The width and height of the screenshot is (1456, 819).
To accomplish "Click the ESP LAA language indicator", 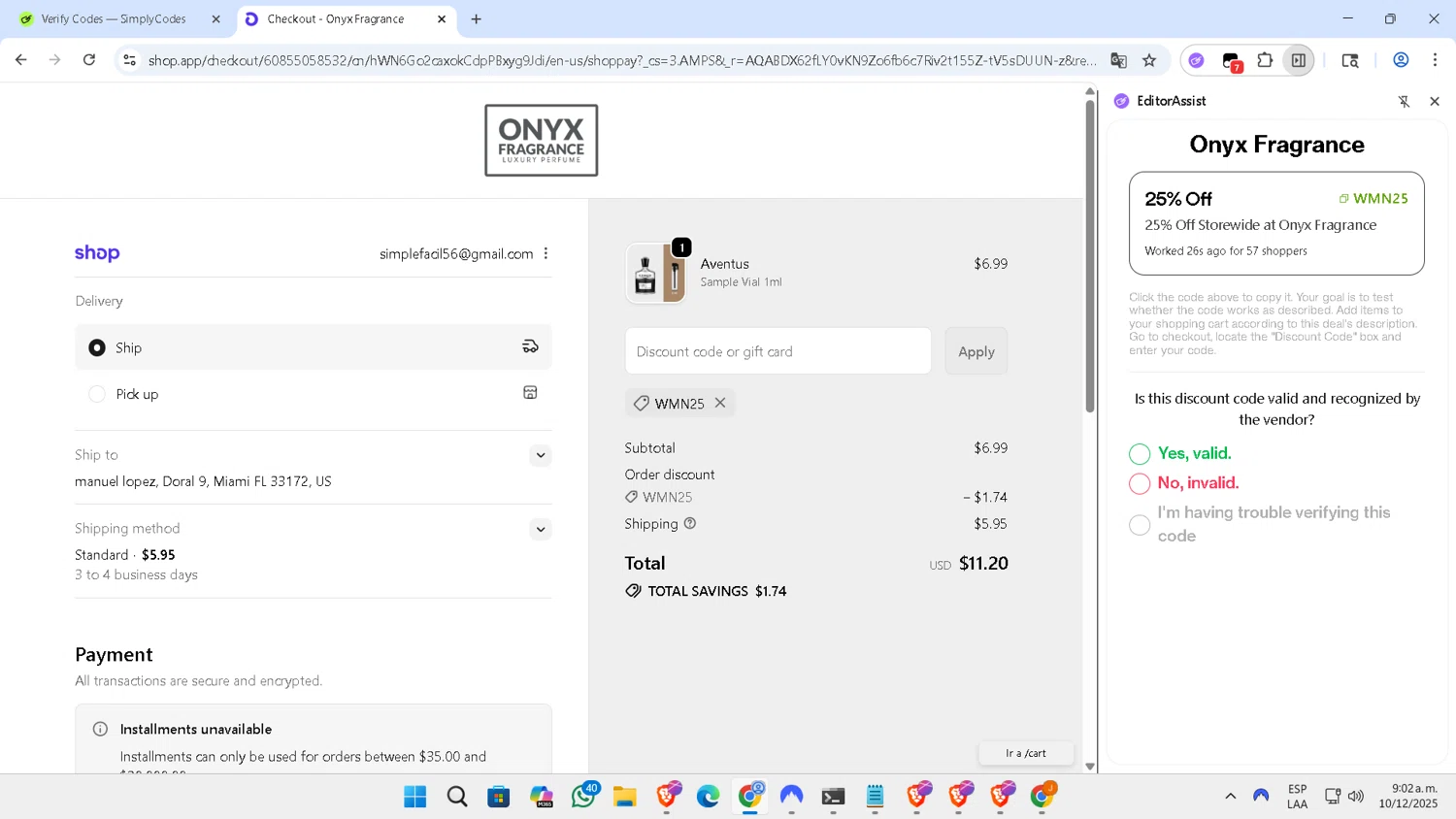I will 1297,797.
